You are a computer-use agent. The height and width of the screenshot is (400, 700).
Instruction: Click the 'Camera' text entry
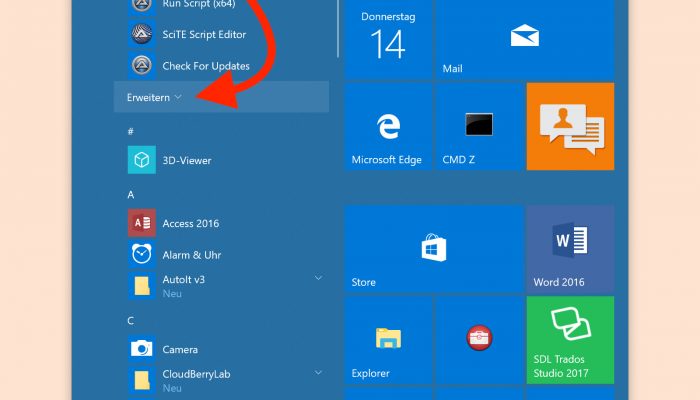180,350
